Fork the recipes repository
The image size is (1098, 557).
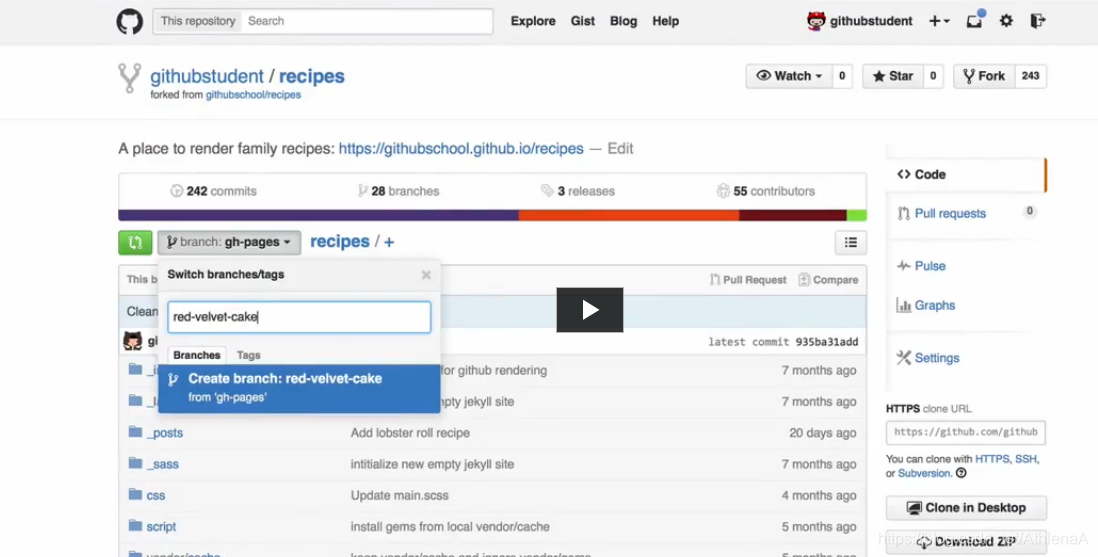pos(984,76)
